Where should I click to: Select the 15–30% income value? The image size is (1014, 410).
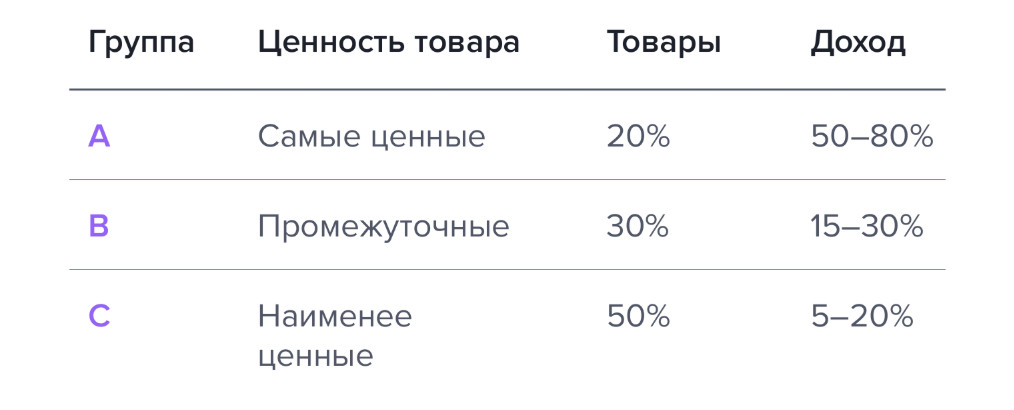click(x=867, y=226)
